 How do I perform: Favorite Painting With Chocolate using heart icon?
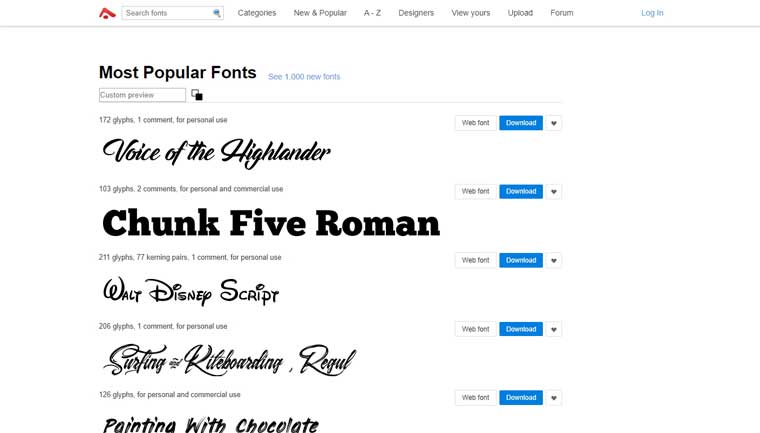[554, 398]
